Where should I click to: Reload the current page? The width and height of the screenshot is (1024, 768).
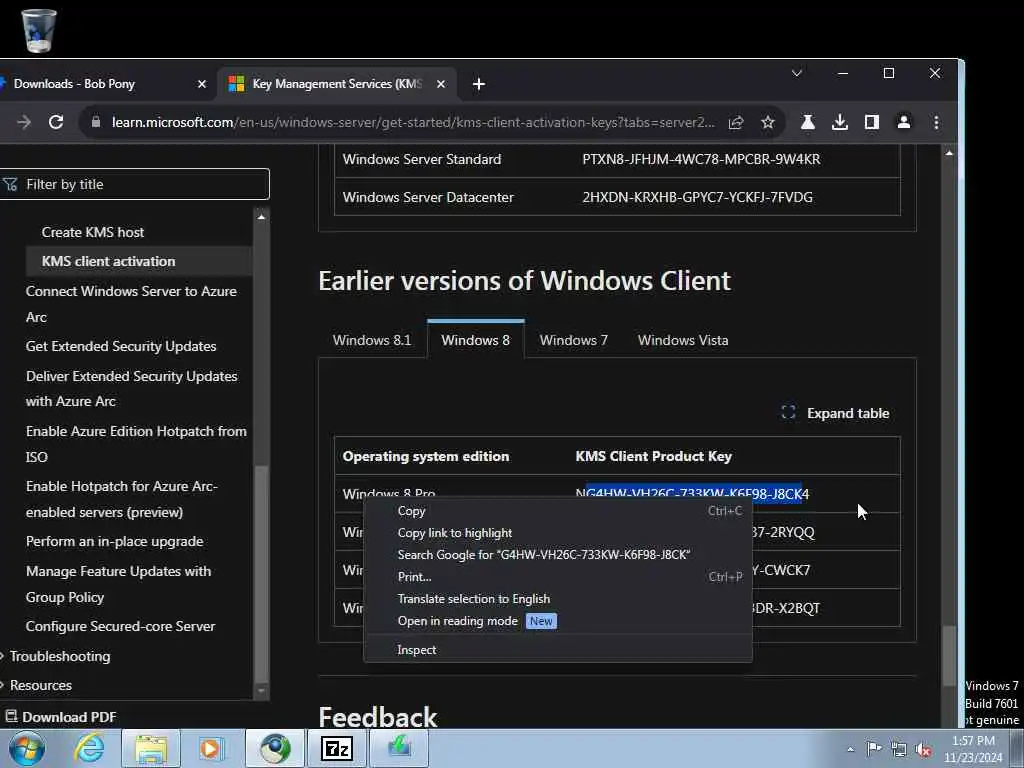click(56, 122)
